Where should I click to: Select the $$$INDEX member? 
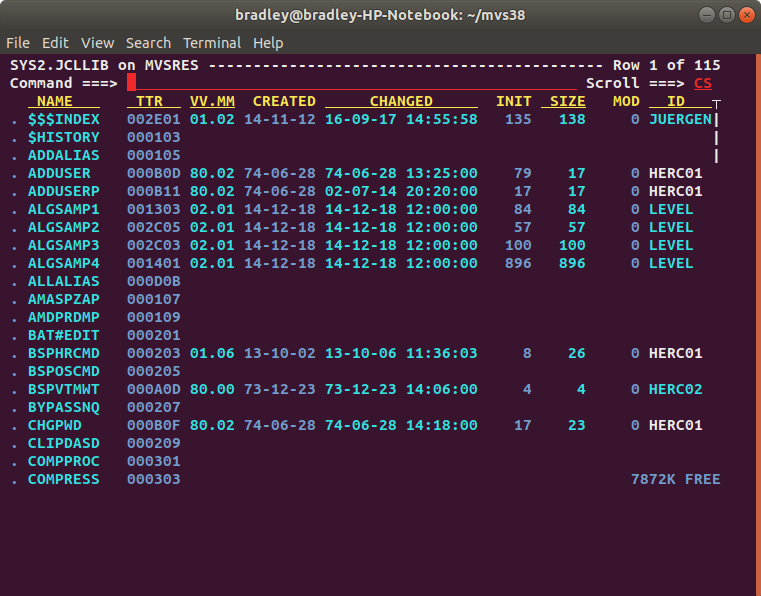[x=64, y=119]
